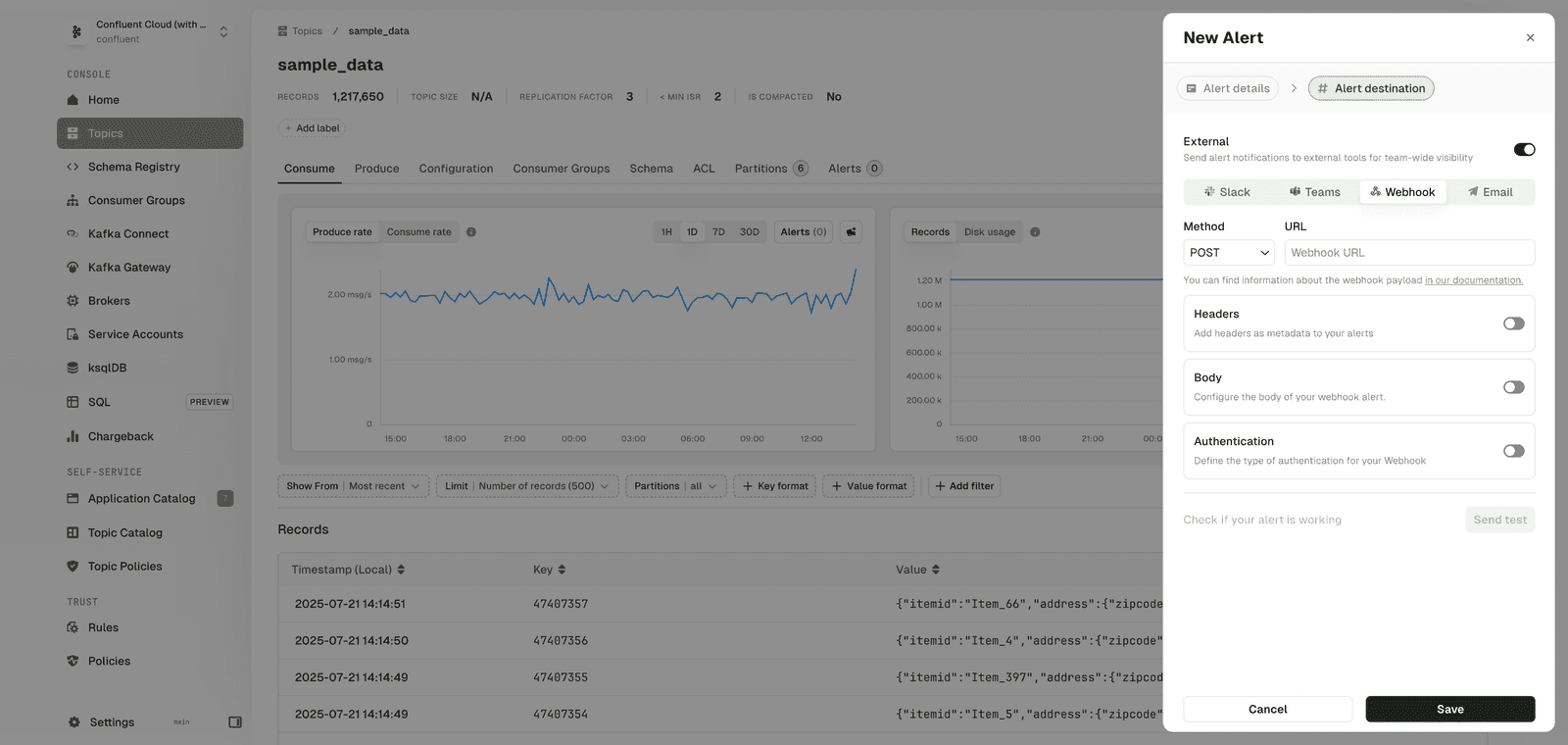This screenshot has height=745, width=1568.
Task: Click the Brokers icon in sidebar
Action: (73, 301)
